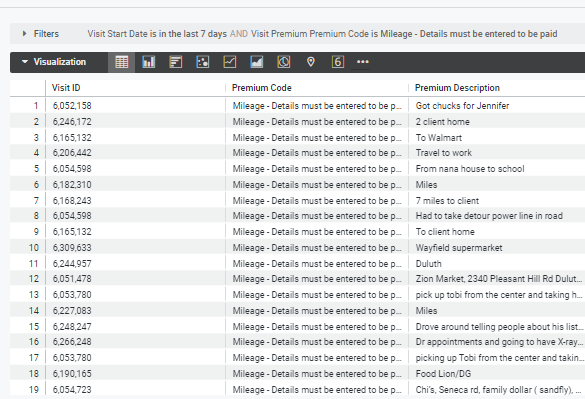This screenshot has width=585, height=399.
Task: Select Visit ID 6,309,633 in row 10
Action: coord(72,248)
